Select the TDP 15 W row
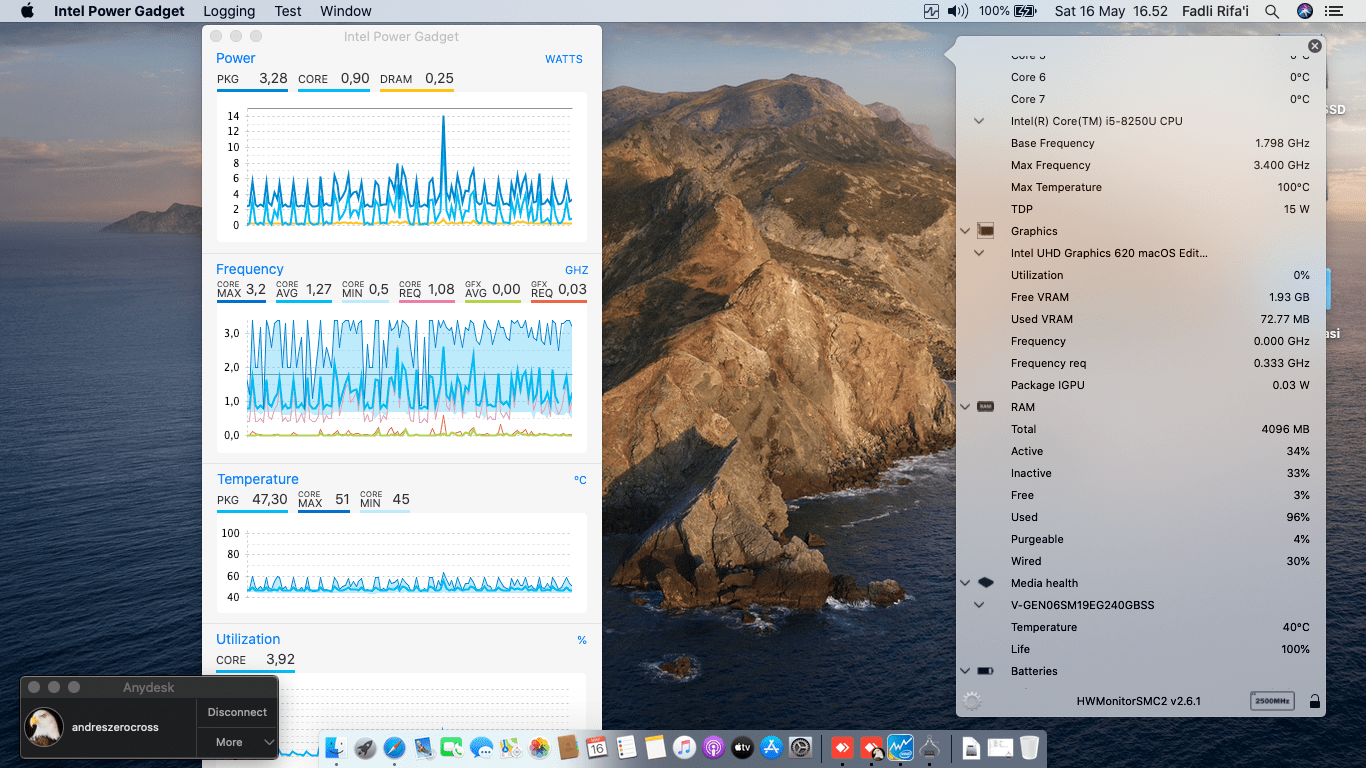The height and width of the screenshot is (768, 1366). [x=1141, y=209]
